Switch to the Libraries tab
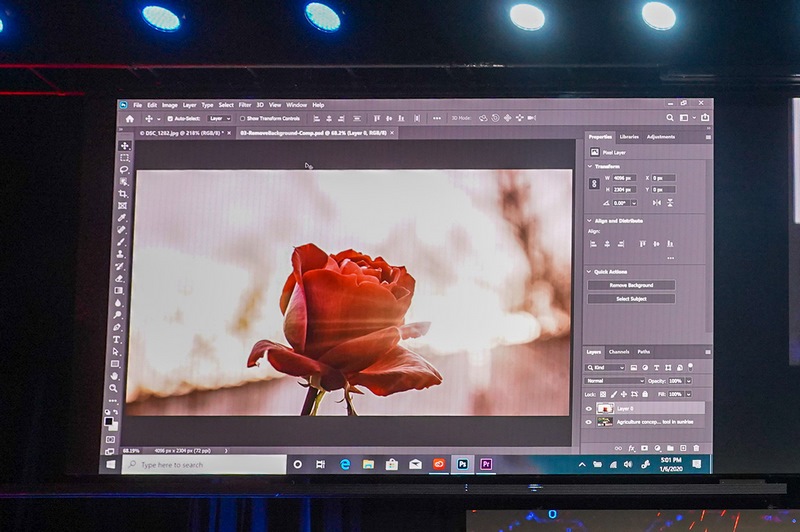Viewport: 800px width, 532px height. click(x=629, y=137)
